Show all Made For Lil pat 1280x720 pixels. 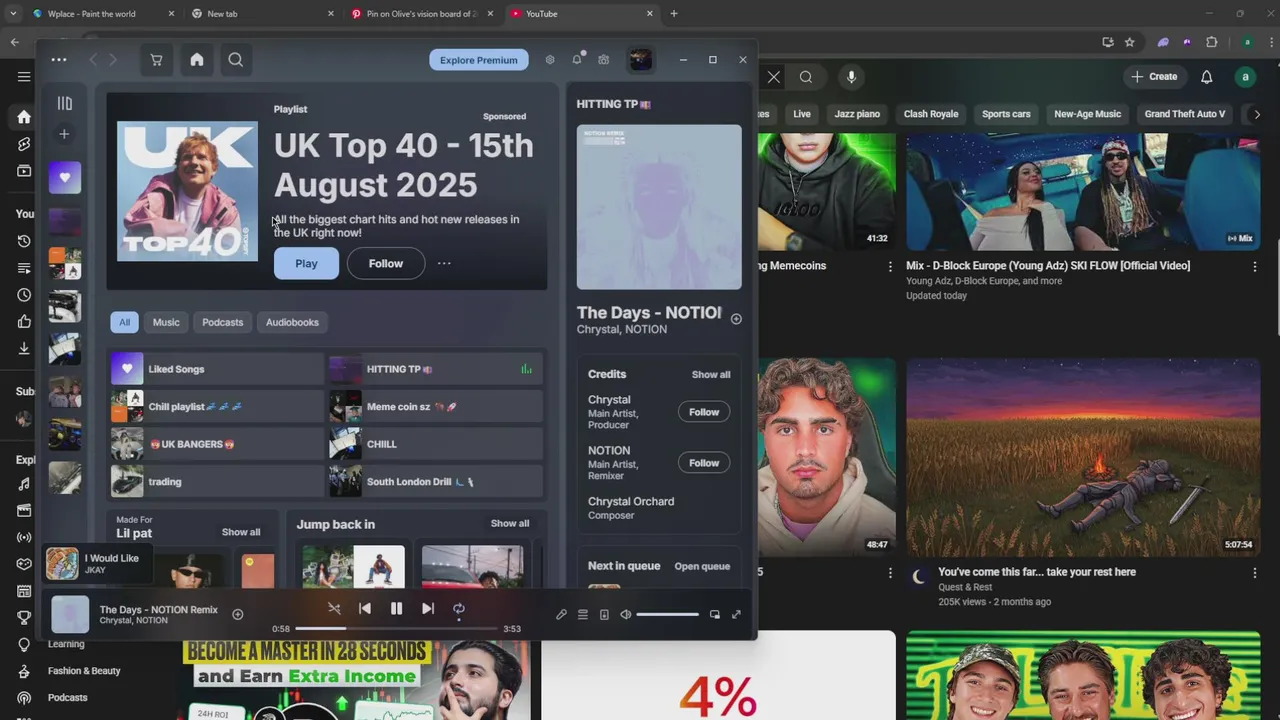click(241, 532)
